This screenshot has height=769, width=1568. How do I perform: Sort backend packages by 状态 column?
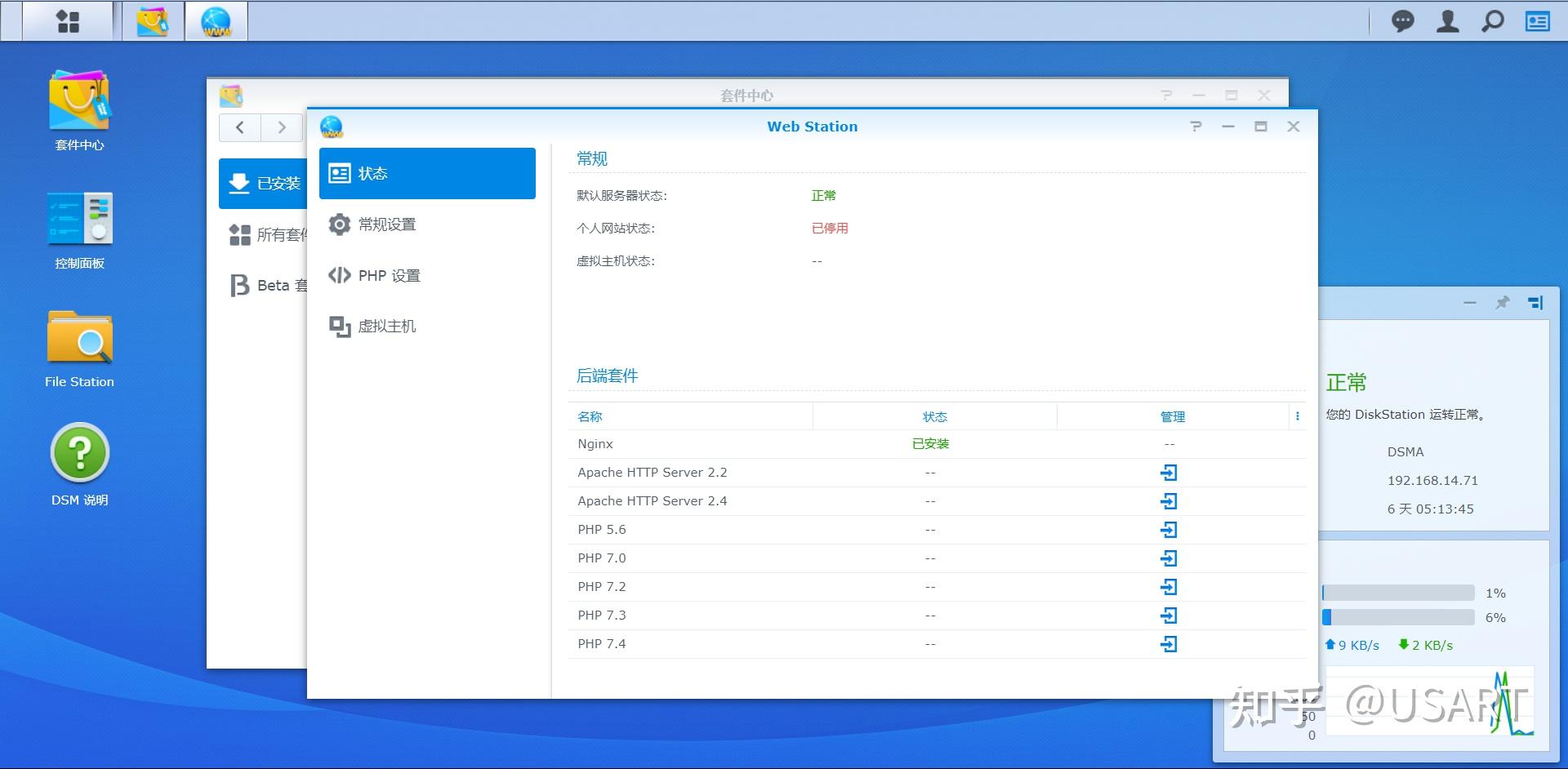tap(934, 416)
